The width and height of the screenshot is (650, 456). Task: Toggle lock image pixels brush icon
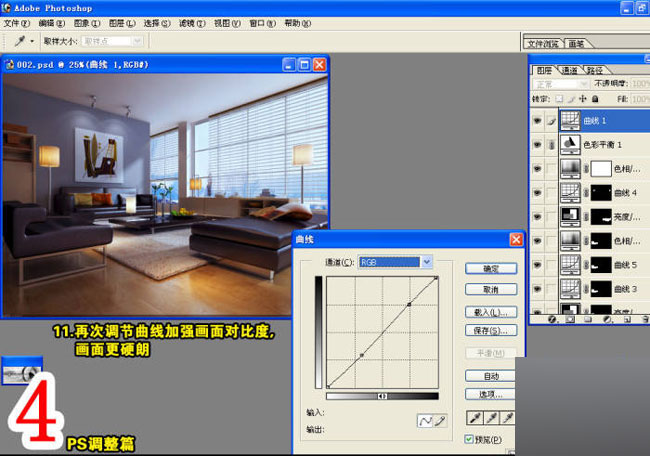(x=571, y=99)
